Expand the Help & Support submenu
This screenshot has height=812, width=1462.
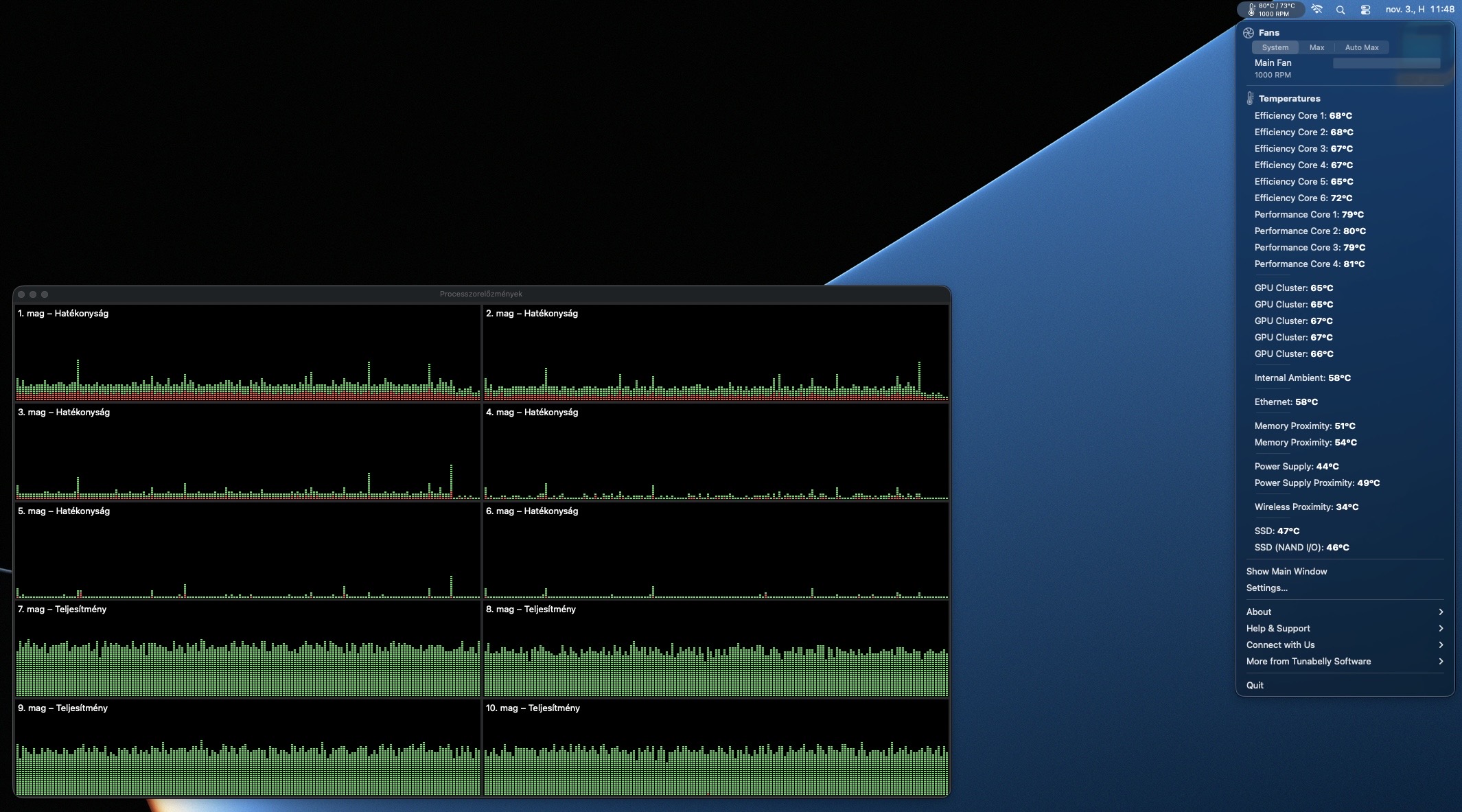coord(1344,628)
